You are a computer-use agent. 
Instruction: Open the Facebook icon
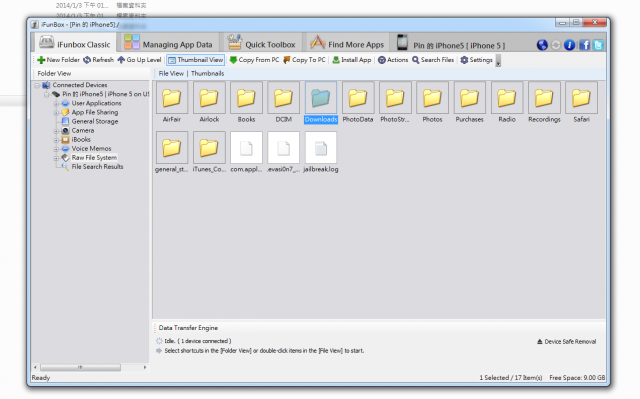(x=584, y=45)
